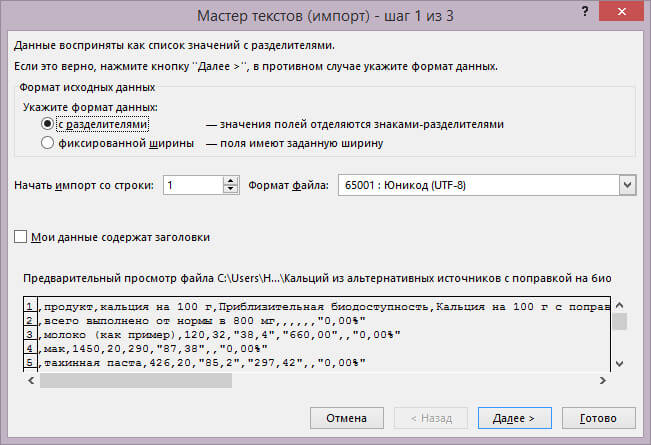Screen dimensions: 651x445
Task: Click the start import row number field
Action: tap(193, 185)
